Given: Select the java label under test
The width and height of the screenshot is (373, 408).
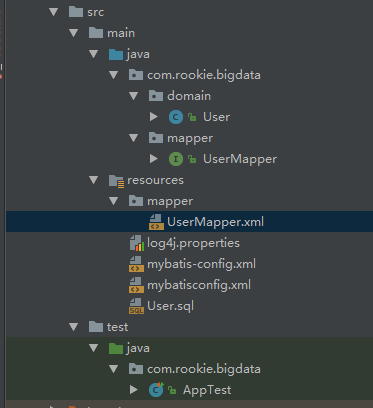Looking at the screenshot, I should click(138, 348).
